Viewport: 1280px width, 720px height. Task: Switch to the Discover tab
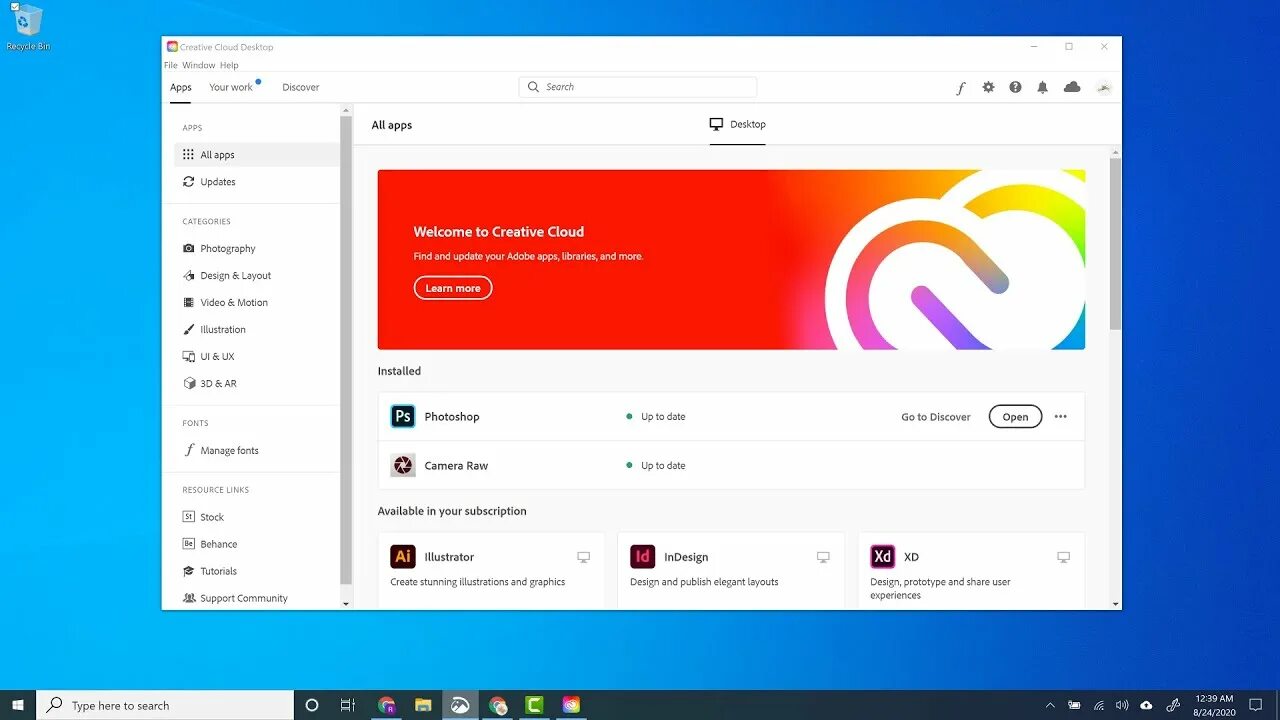[x=301, y=88]
